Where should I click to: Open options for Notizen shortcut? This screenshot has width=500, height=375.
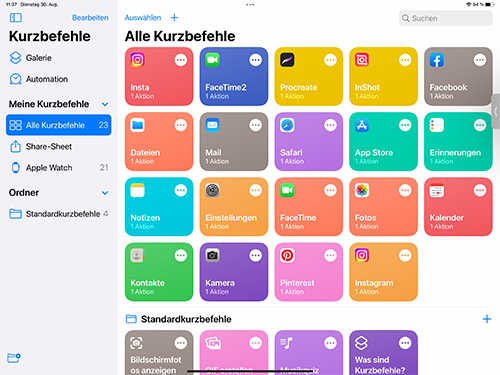click(x=181, y=190)
